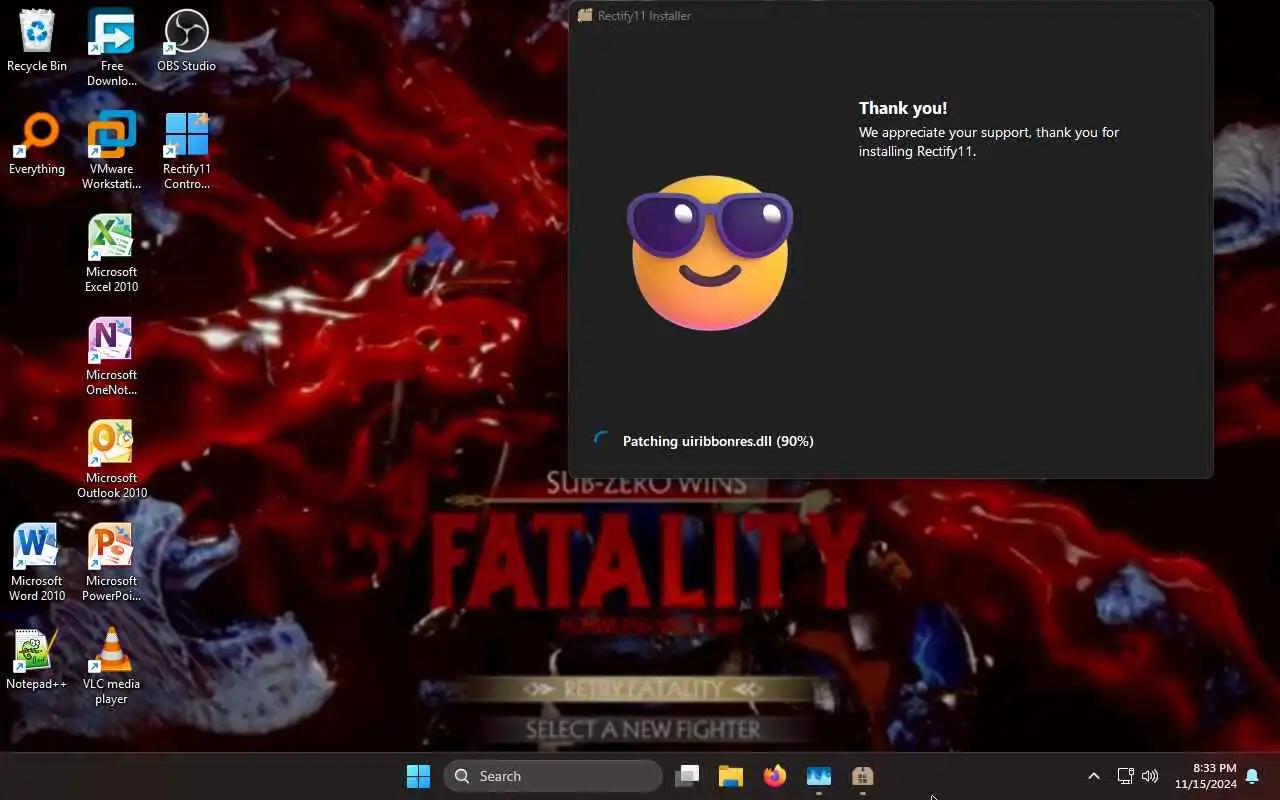Click the sunglasses emoji image in installer
This screenshot has height=800, width=1280.
pos(710,252)
